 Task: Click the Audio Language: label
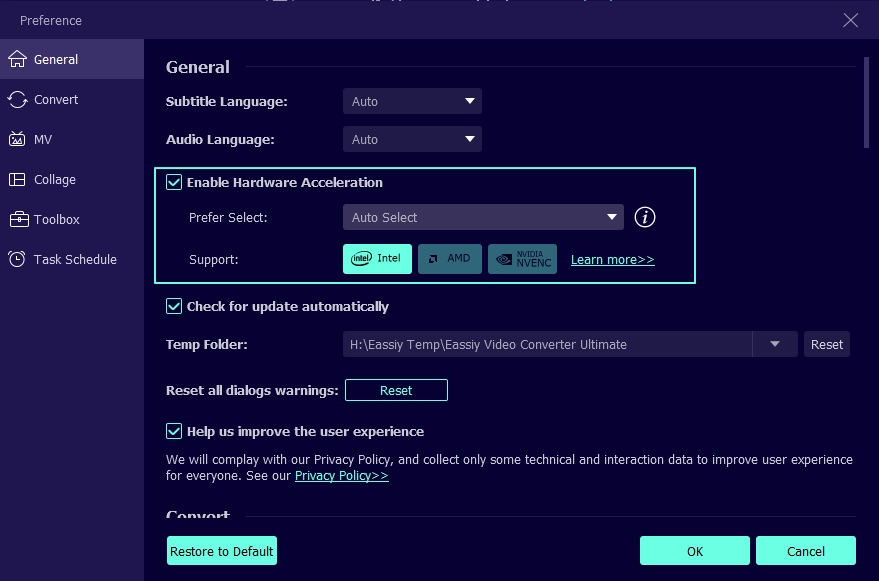pyautogui.click(x=220, y=139)
